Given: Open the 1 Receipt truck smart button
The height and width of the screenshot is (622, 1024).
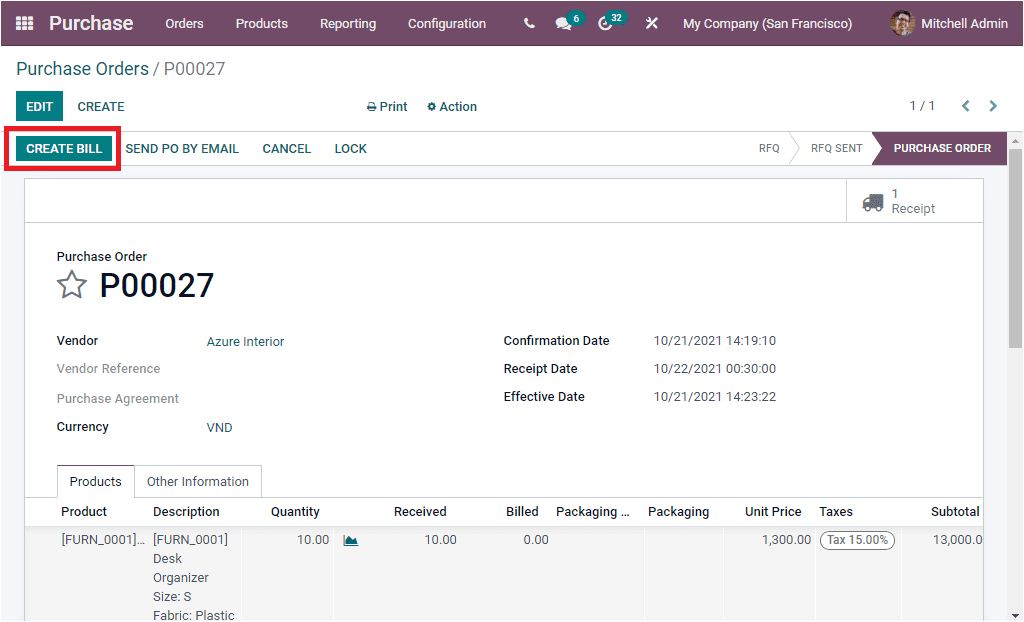Looking at the screenshot, I should [x=912, y=200].
